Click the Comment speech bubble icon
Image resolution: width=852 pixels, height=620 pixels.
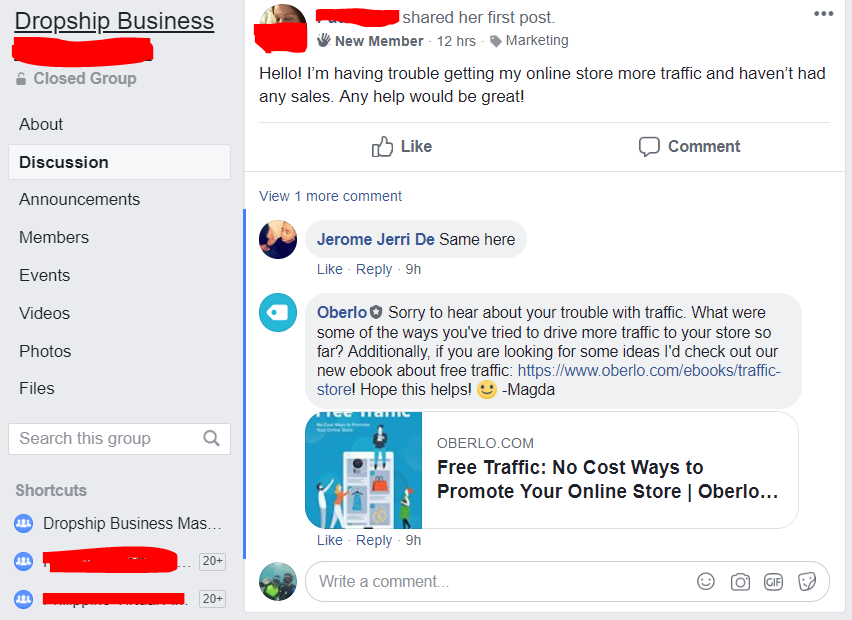click(x=649, y=147)
